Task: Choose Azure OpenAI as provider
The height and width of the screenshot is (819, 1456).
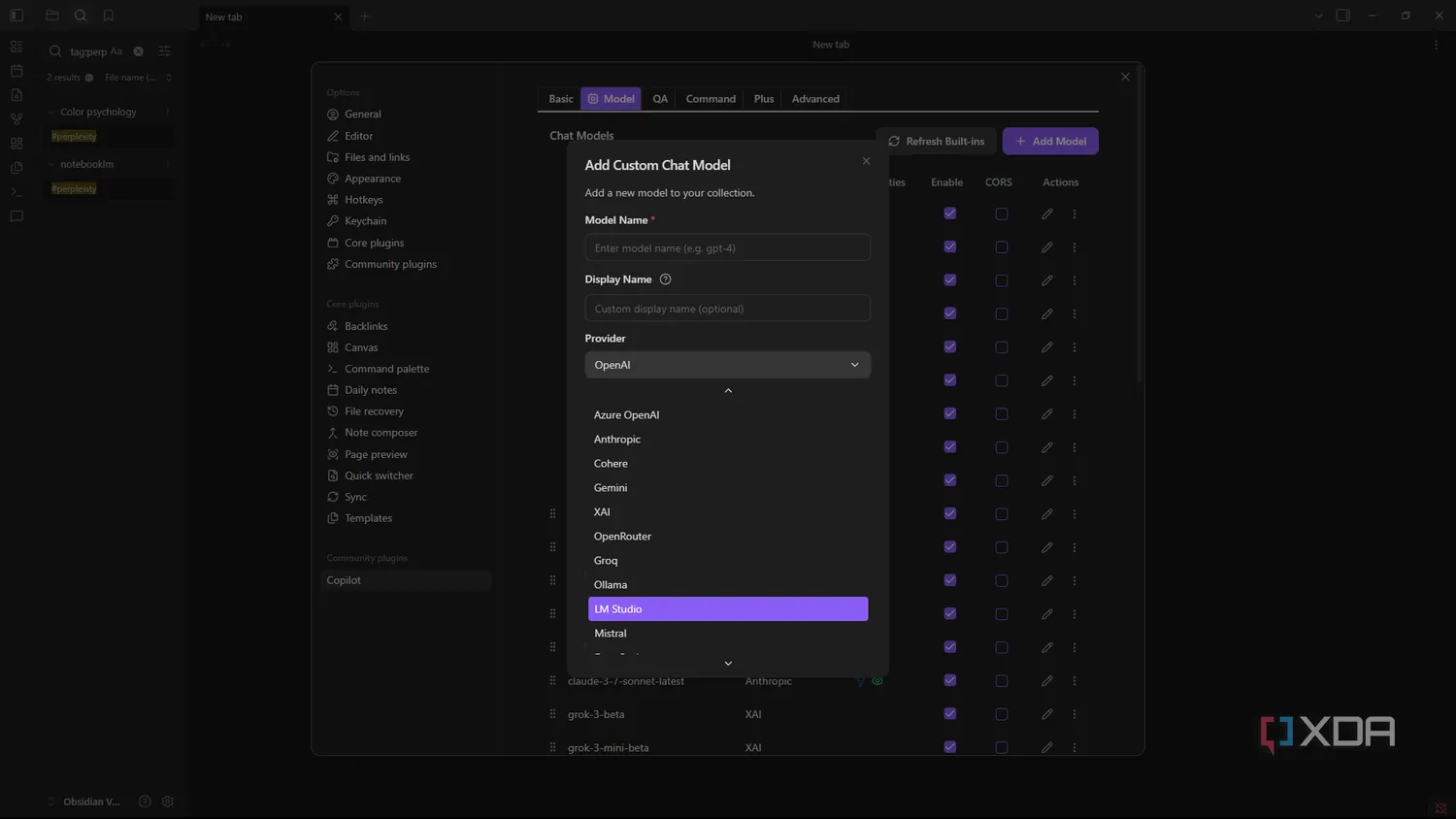Action: (x=728, y=415)
